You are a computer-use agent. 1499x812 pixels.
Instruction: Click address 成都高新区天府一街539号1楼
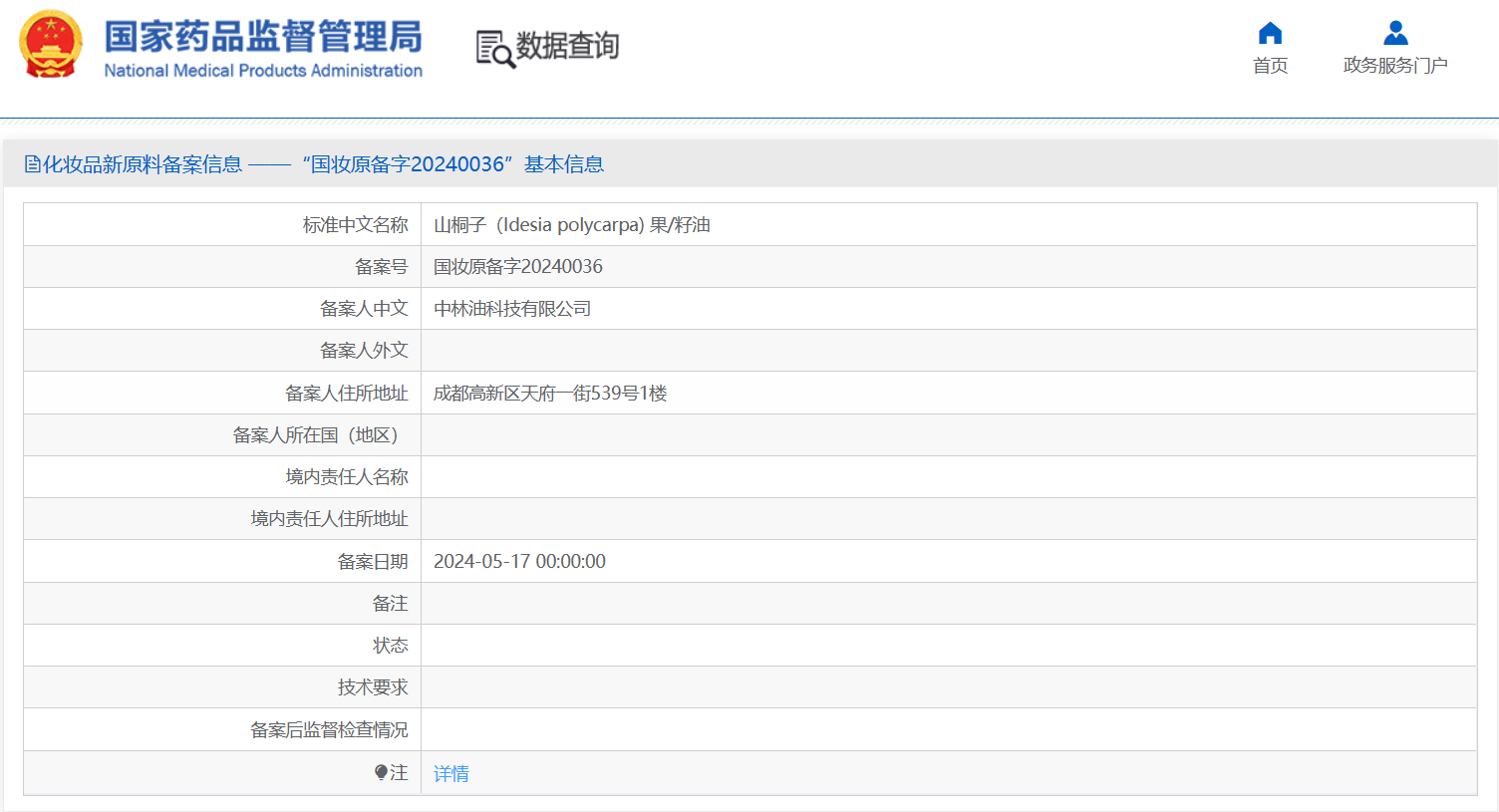click(550, 394)
